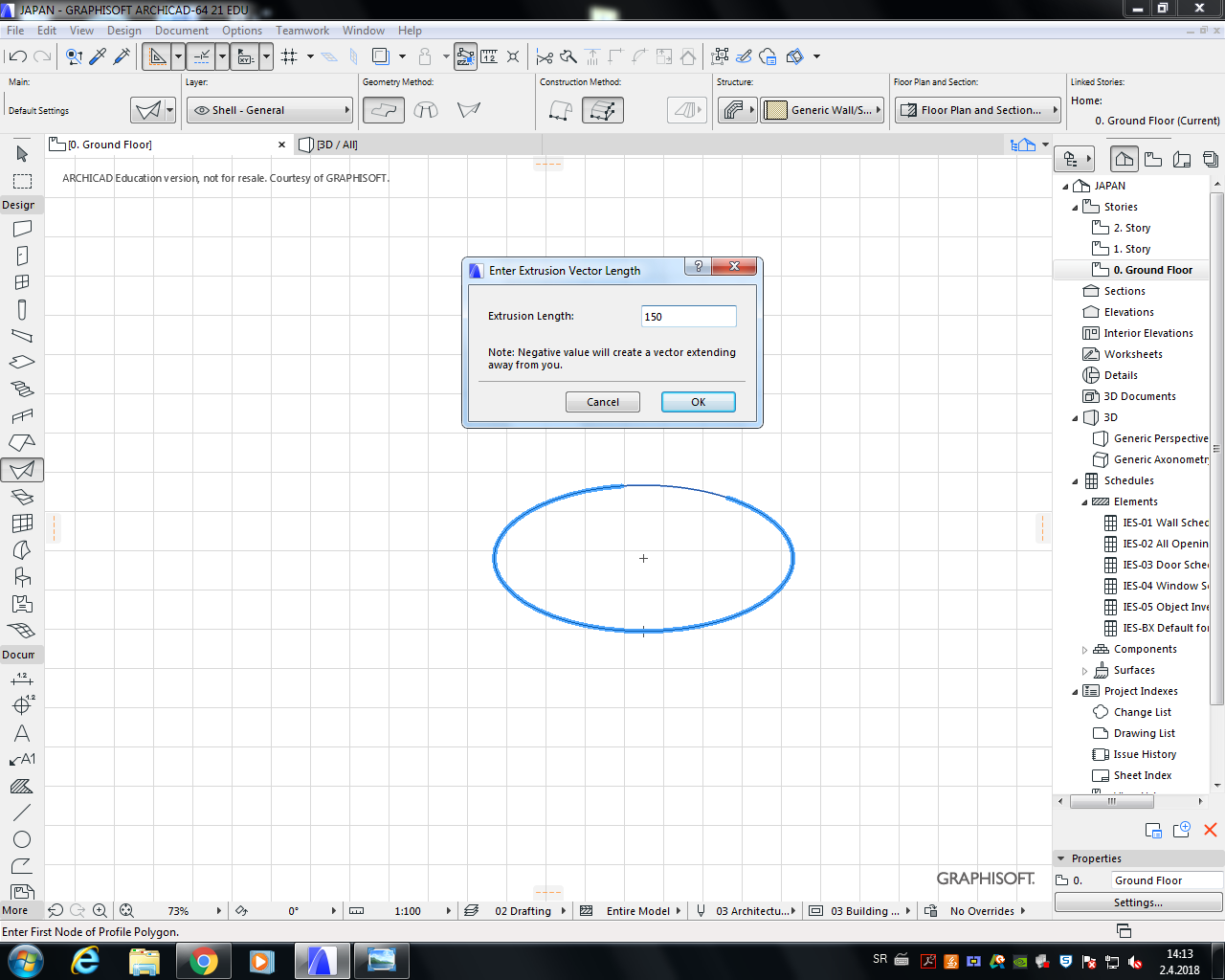The width and height of the screenshot is (1225, 980).
Task: Select the Wall tool
Action: (x=22, y=229)
